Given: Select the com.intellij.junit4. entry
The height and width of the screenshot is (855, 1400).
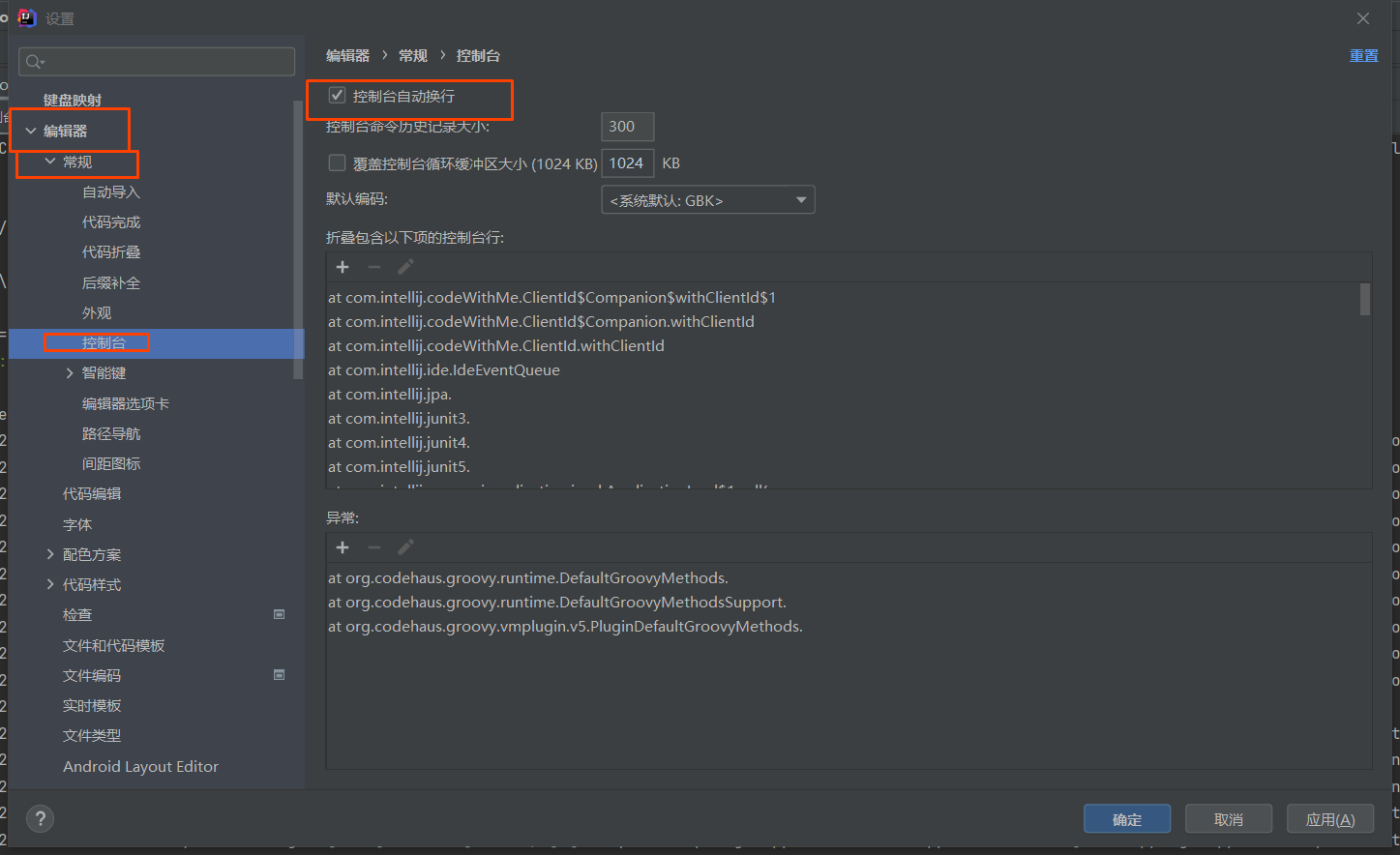Looking at the screenshot, I should (x=399, y=442).
